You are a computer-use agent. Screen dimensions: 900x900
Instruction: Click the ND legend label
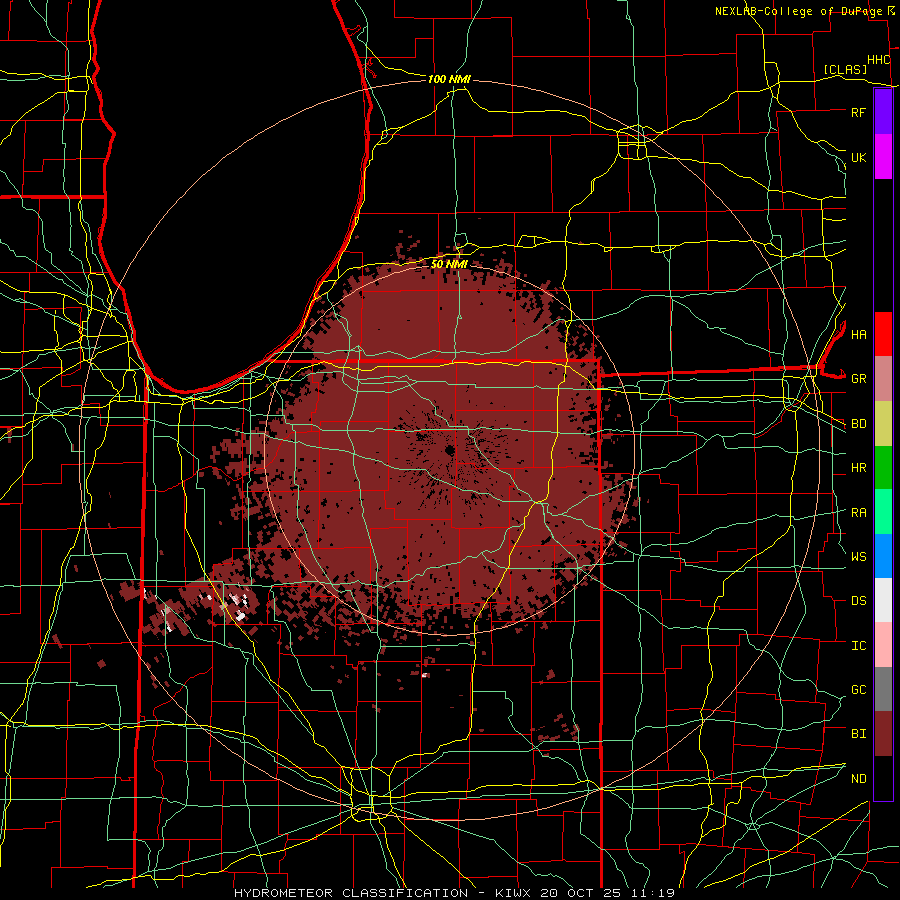click(858, 779)
